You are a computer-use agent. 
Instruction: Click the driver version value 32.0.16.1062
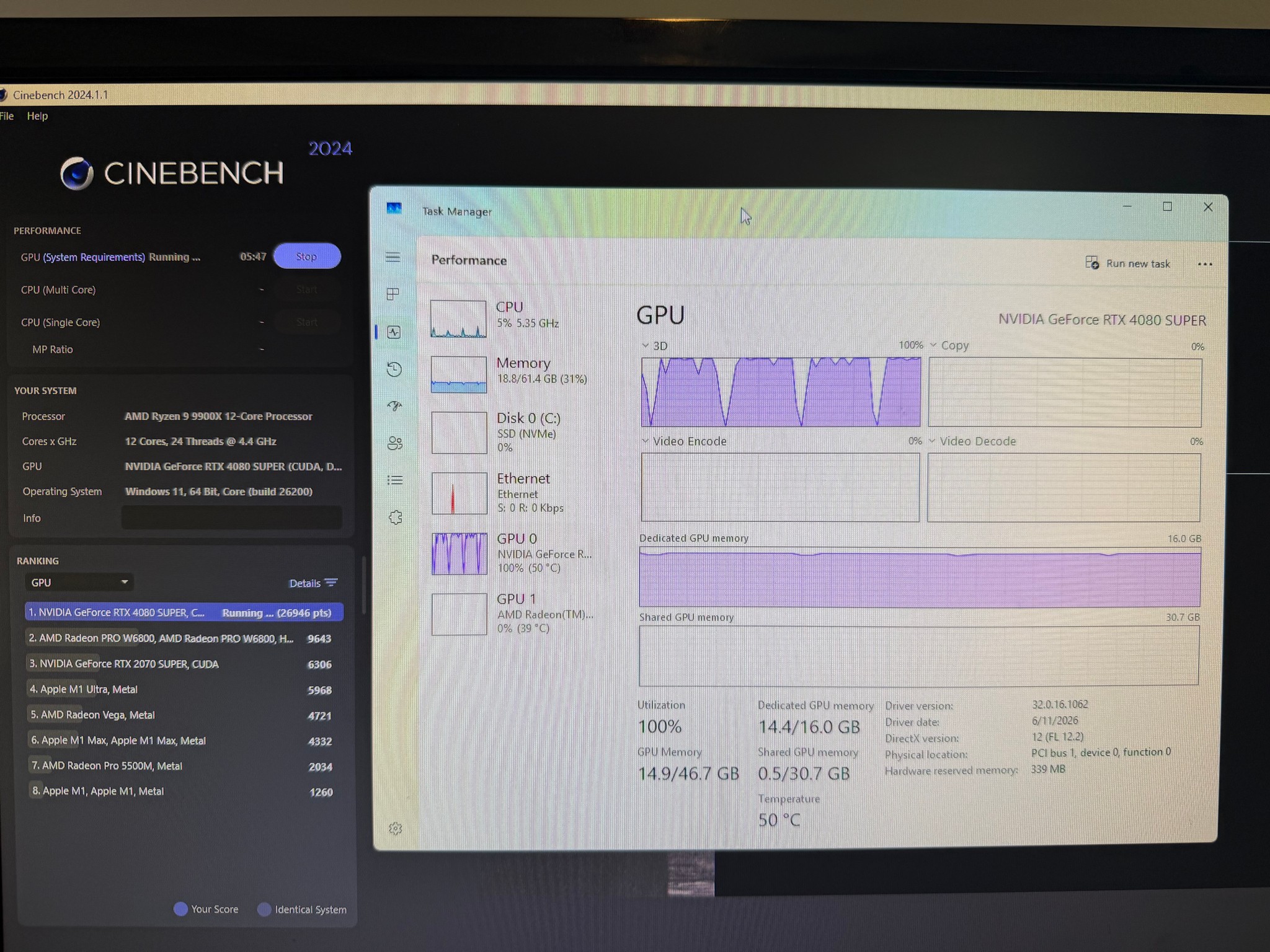click(1060, 705)
